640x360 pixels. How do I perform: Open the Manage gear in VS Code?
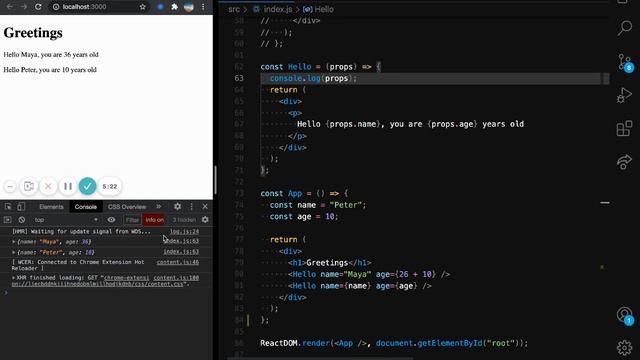point(624,347)
